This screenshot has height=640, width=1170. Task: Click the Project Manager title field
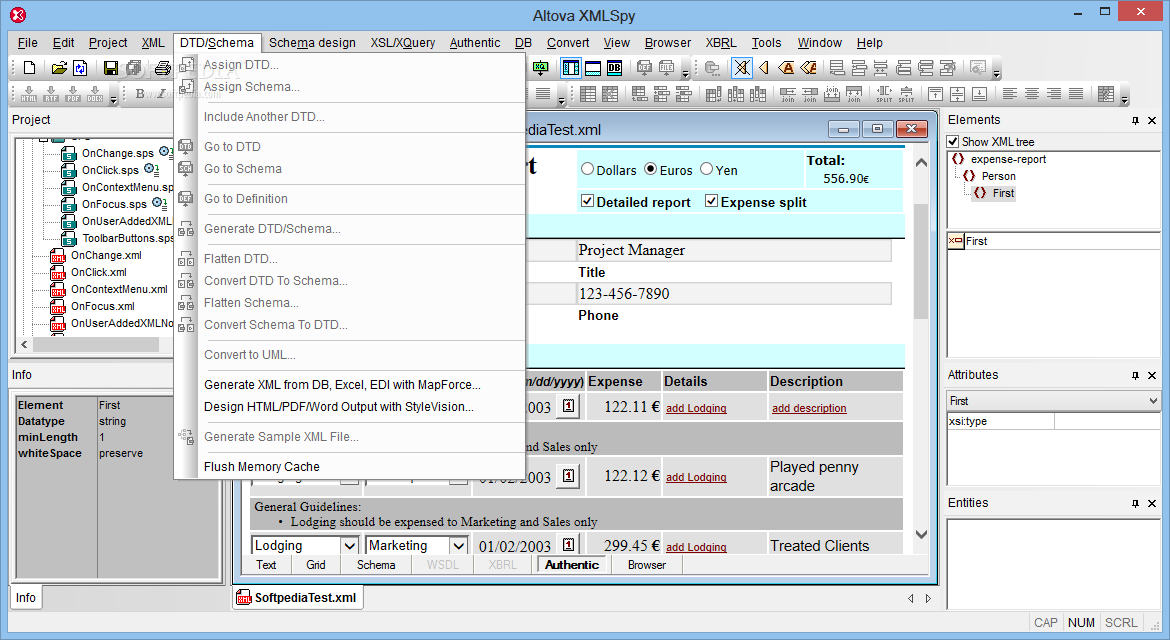tap(733, 250)
